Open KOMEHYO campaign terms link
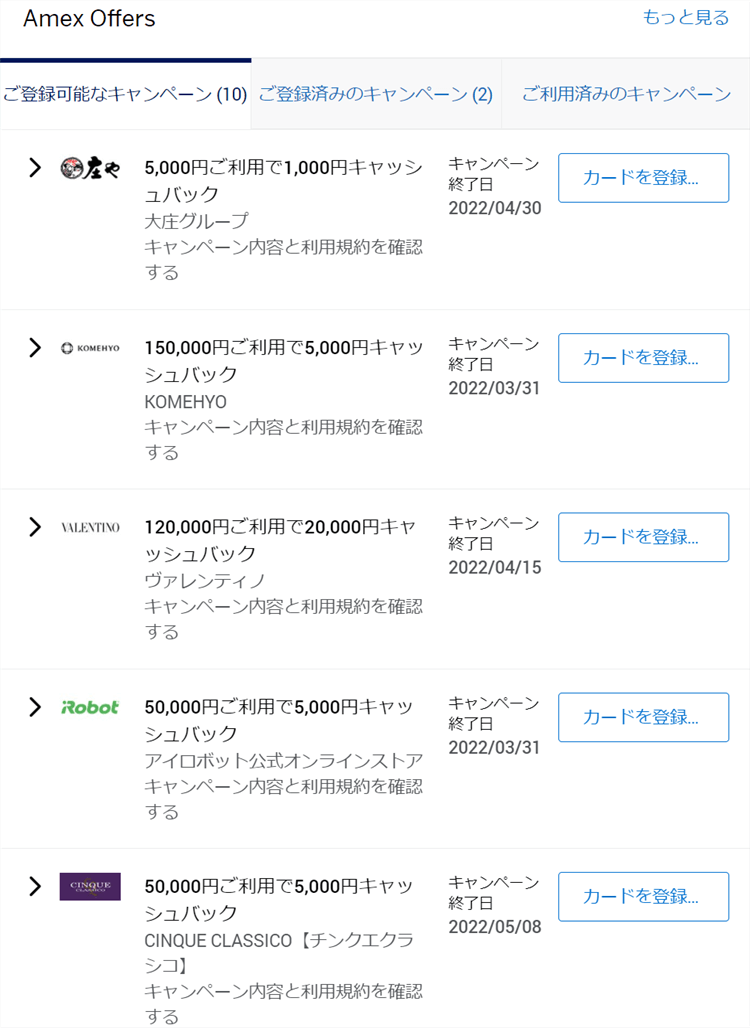 283,439
